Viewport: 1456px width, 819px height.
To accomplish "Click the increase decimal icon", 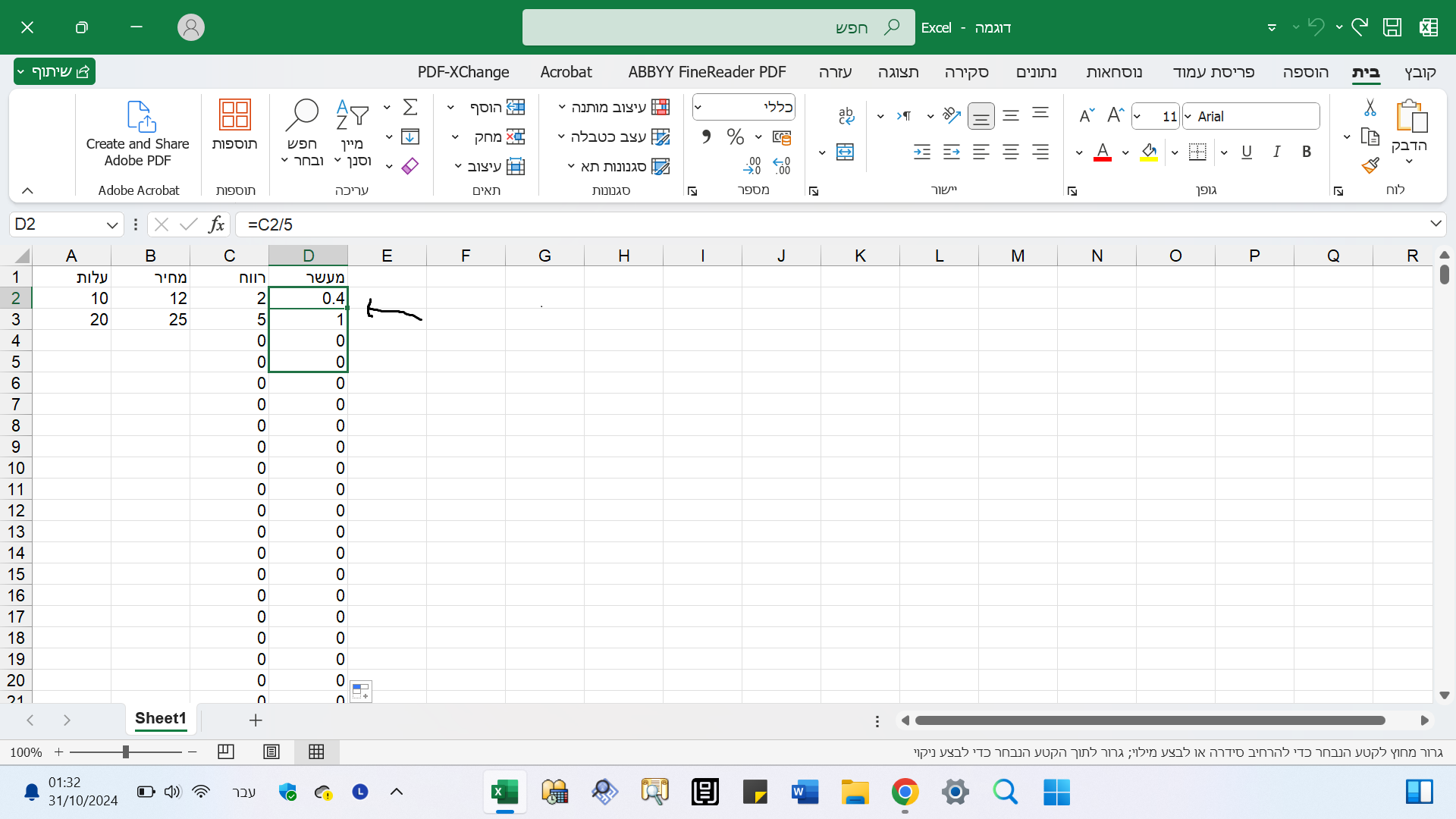I will (782, 165).
